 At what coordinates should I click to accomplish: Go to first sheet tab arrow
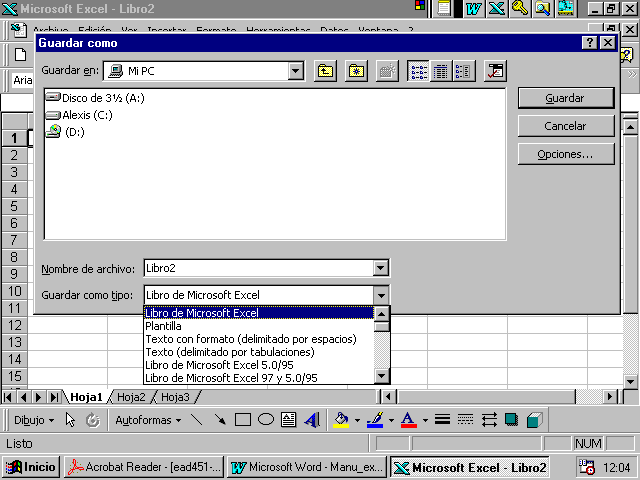point(8,397)
